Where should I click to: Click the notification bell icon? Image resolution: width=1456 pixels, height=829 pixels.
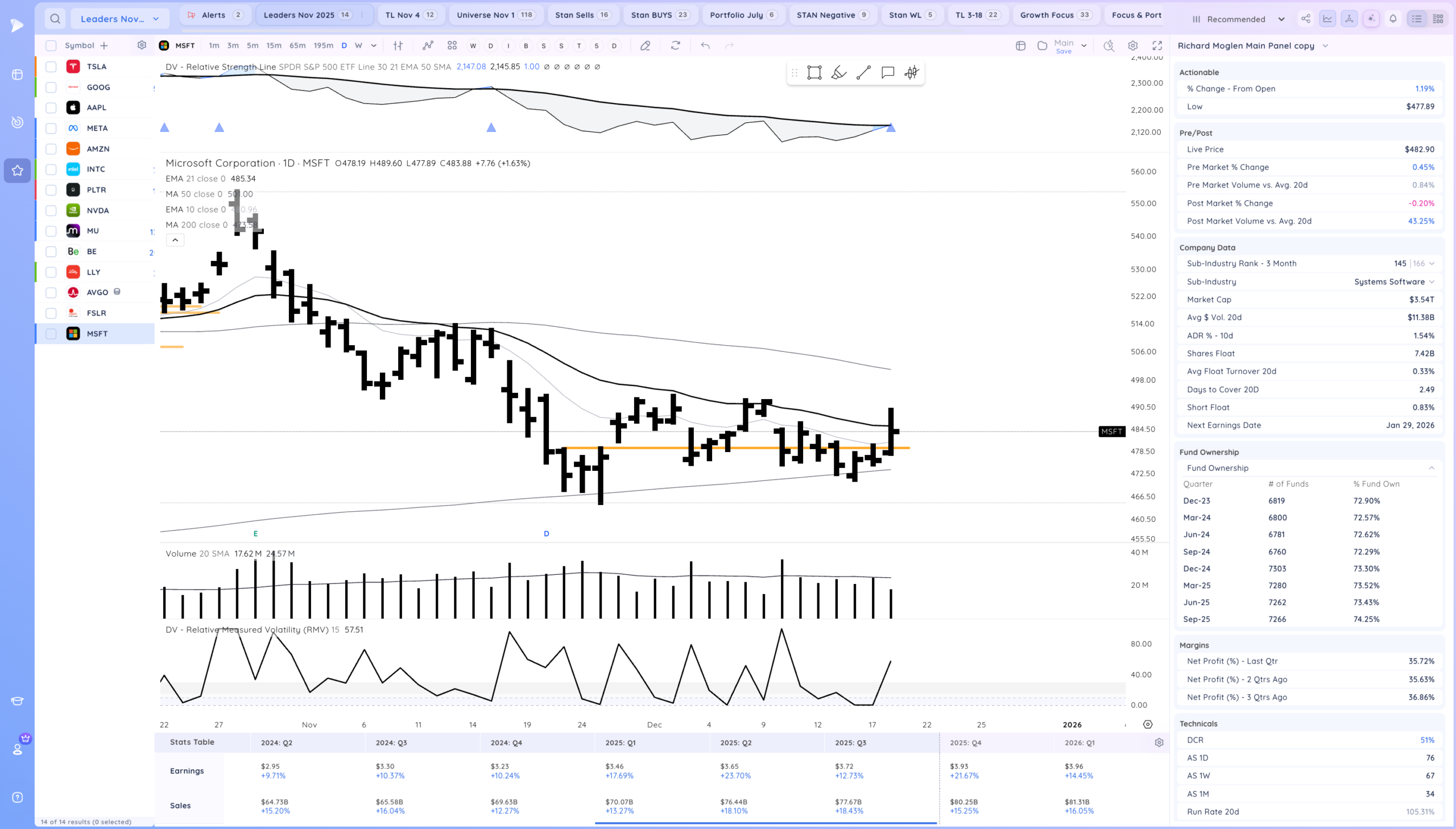[1393, 19]
